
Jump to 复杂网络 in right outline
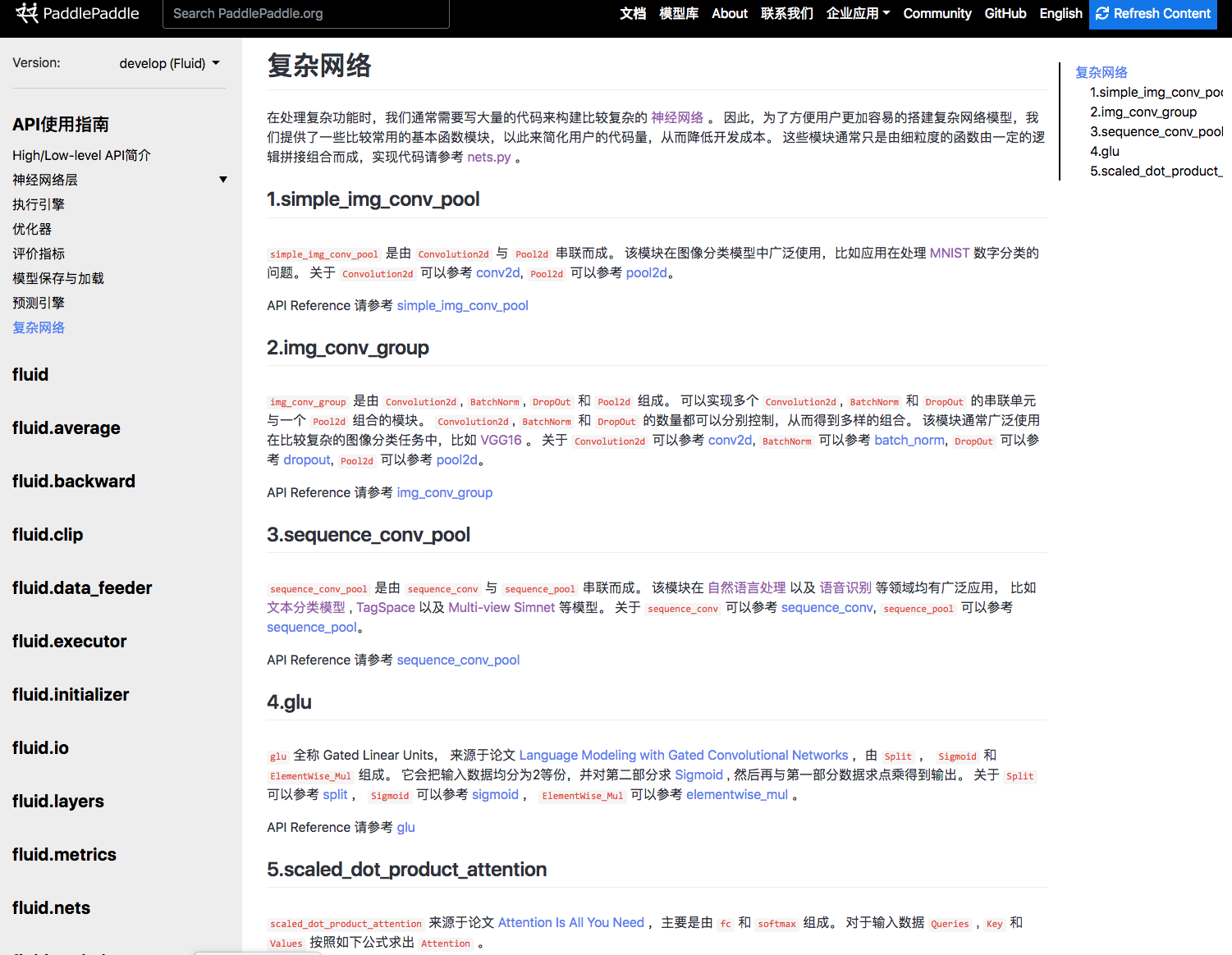pyautogui.click(x=1101, y=72)
